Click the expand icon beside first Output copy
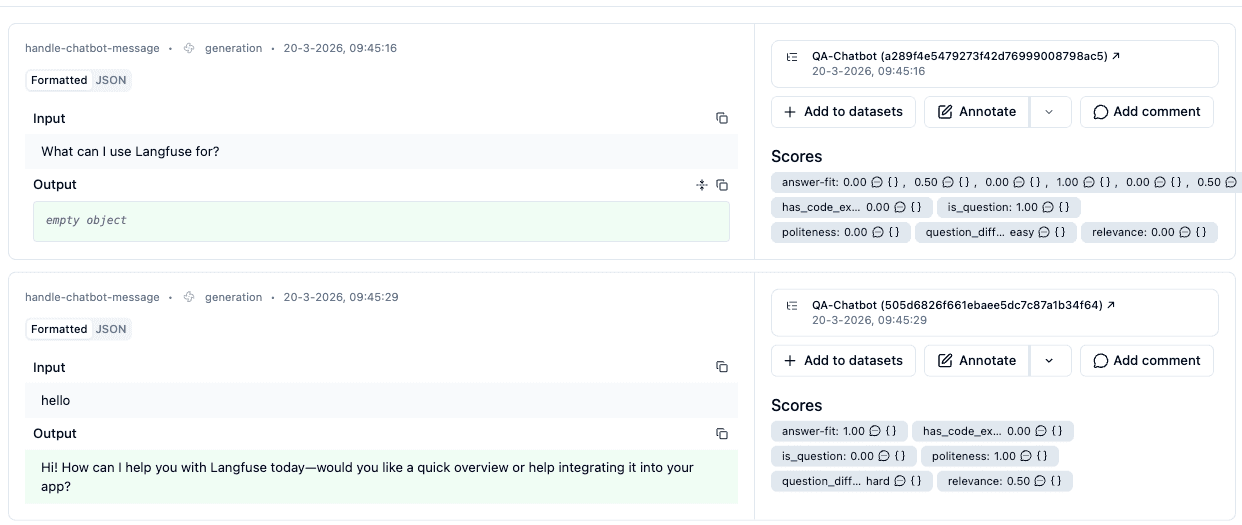1242x525 pixels. tap(702, 185)
